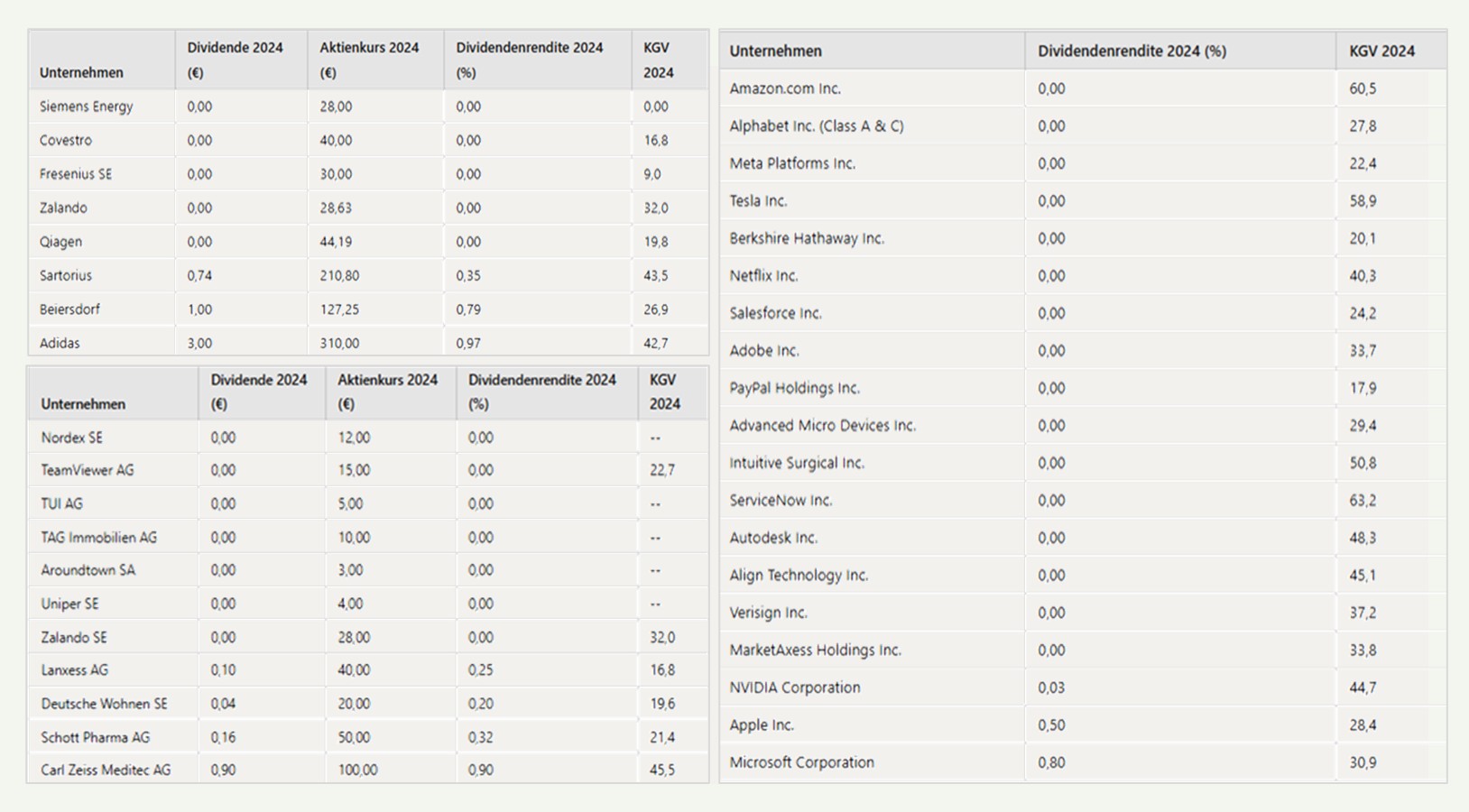1469x812 pixels.
Task: Click Microsoft Corporation dividend yield 0,80
Action: pyautogui.click(x=1051, y=762)
